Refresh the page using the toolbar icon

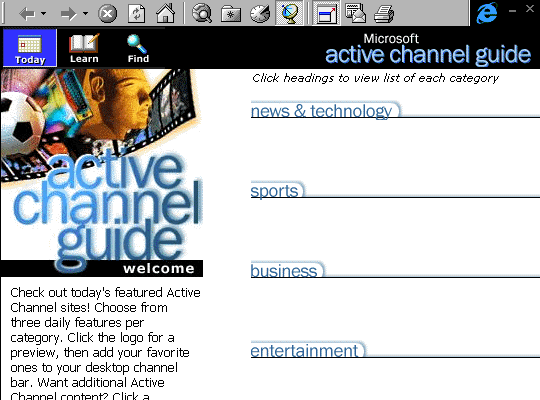pos(136,14)
